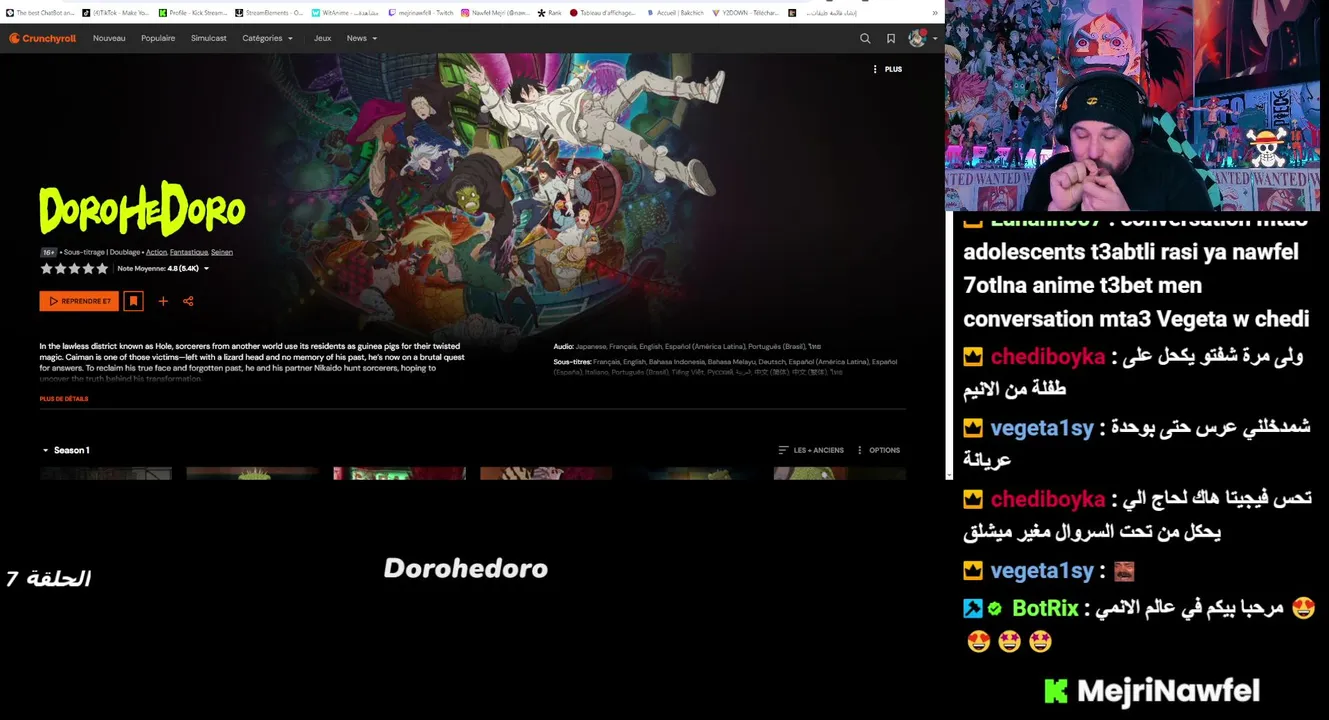Open the search magnifier icon
This screenshot has width=1329, height=720.
coord(865,38)
